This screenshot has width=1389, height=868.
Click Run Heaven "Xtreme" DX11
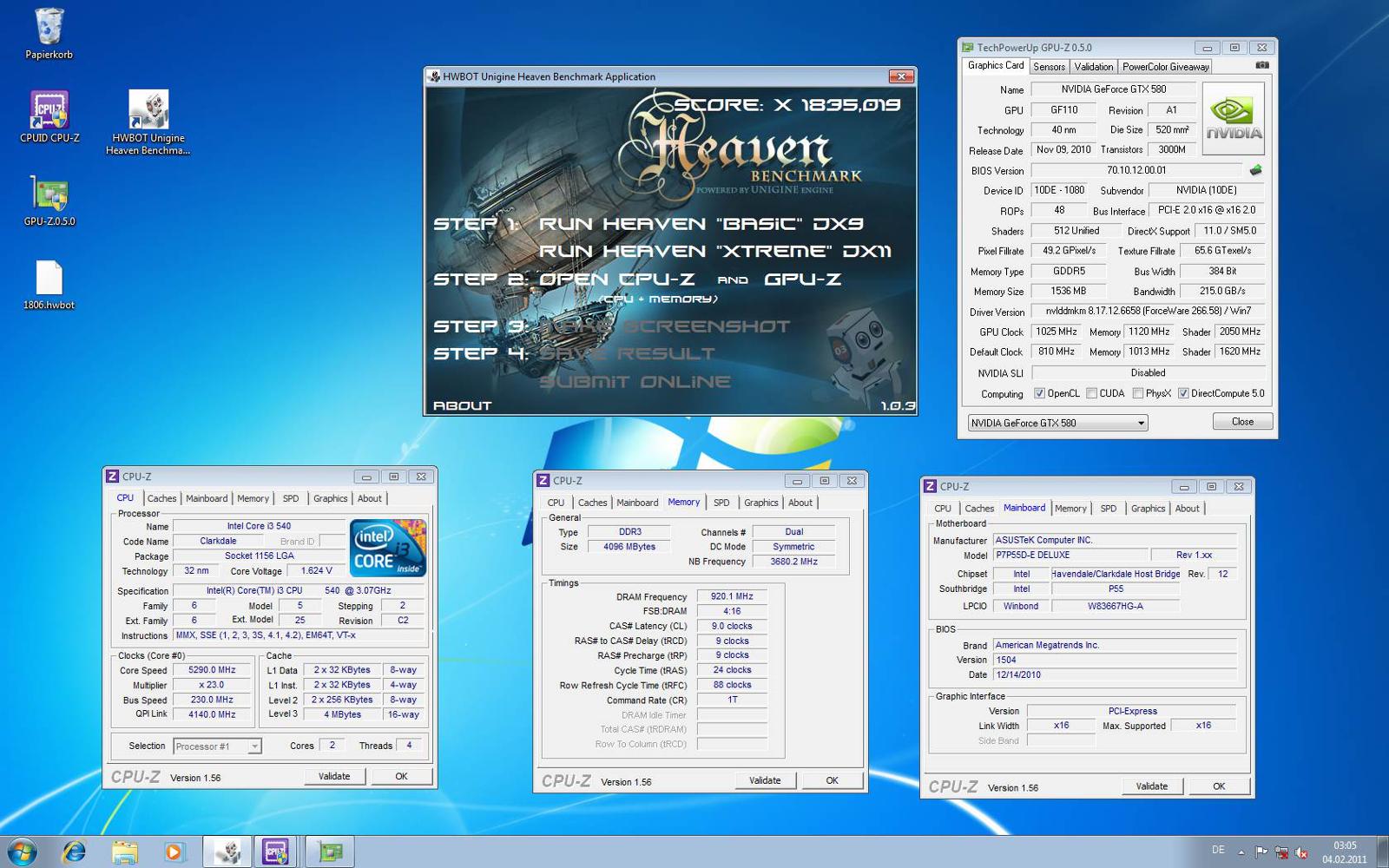click(715, 252)
